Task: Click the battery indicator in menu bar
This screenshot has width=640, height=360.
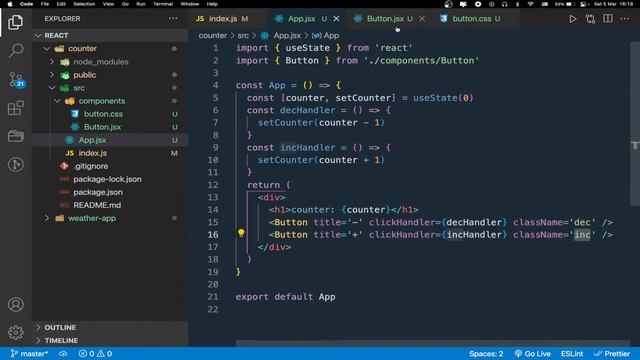Action: pyautogui.click(x=565, y=4)
